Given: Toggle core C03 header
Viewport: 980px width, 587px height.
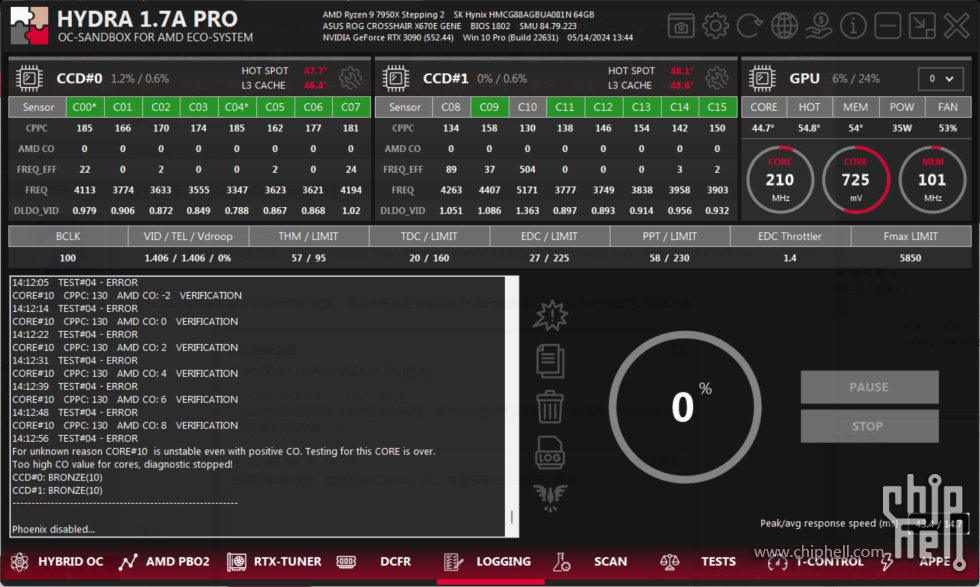Looking at the screenshot, I should [198, 107].
